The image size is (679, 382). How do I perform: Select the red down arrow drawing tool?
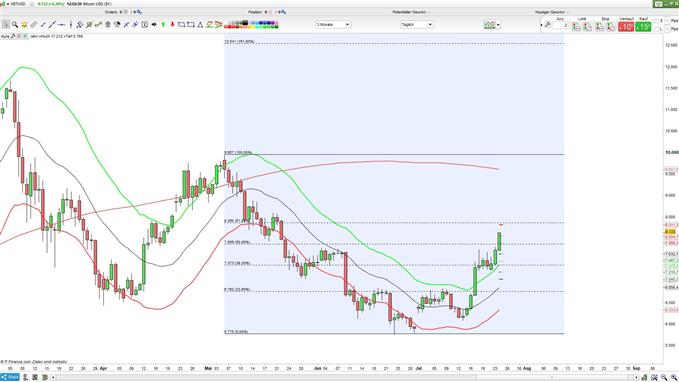(172, 25)
